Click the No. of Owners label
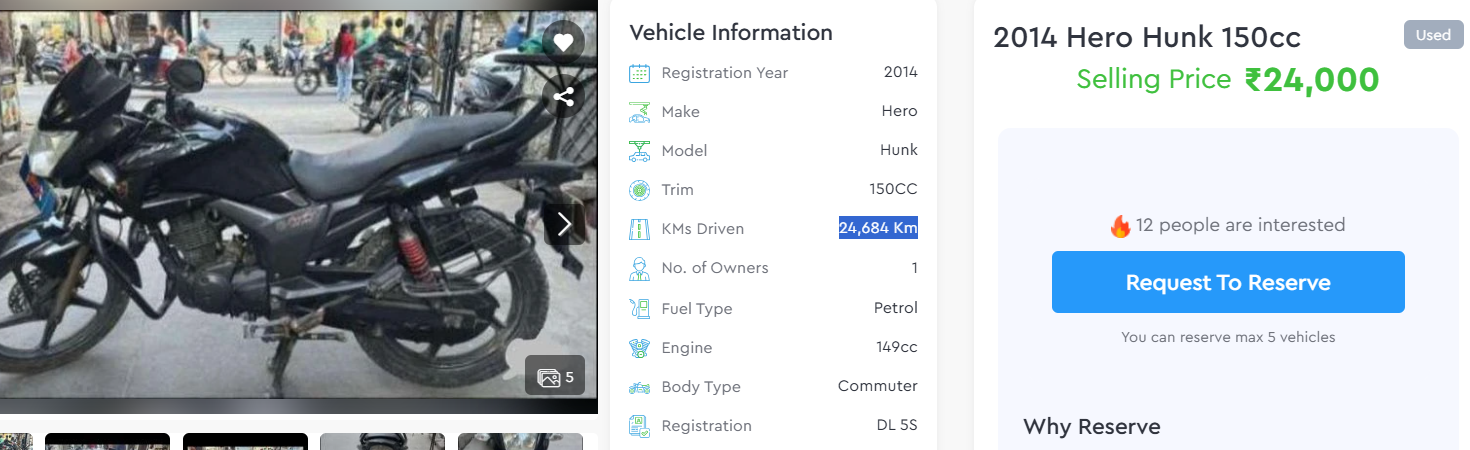Screen dimensions: 1470x450 pyautogui.click(x=715, y=268)
